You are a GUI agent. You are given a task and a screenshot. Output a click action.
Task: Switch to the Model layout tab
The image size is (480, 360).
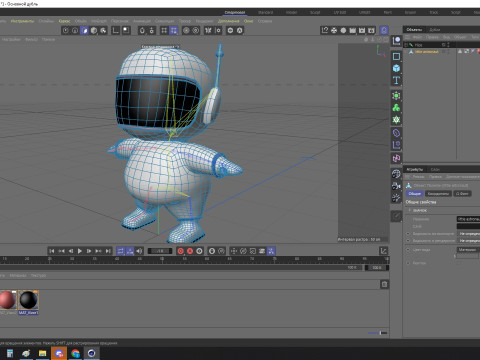point(291,12)
